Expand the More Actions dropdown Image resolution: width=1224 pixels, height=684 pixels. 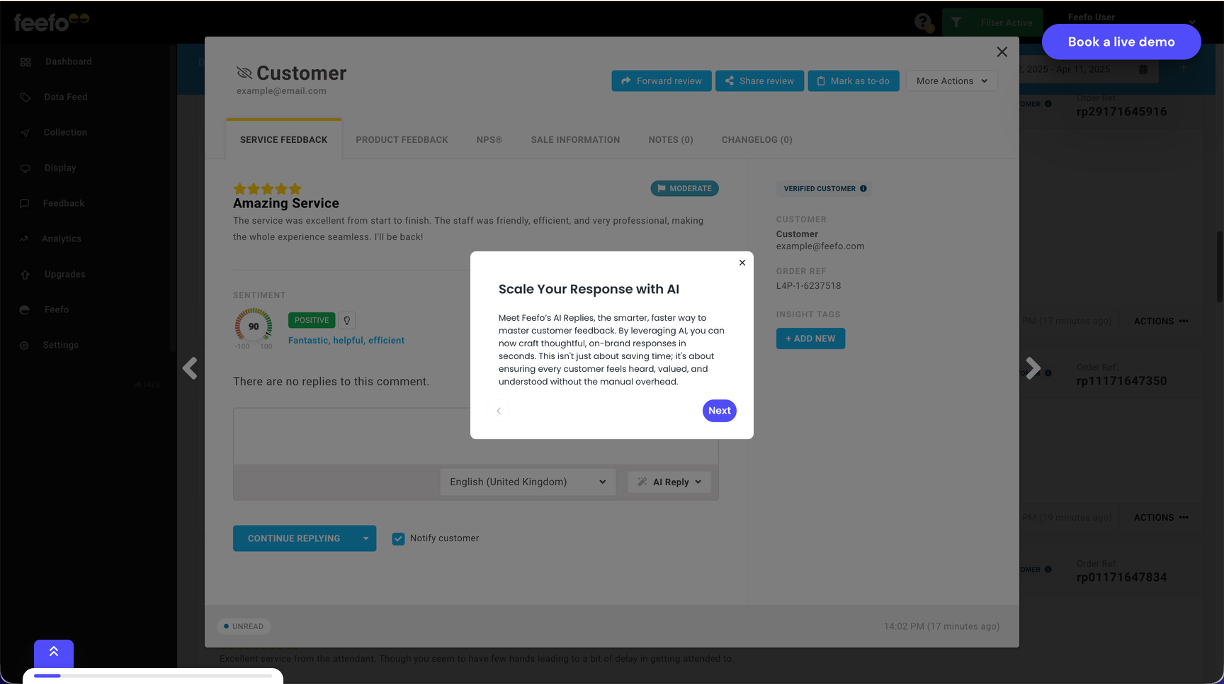coord(951,81)
